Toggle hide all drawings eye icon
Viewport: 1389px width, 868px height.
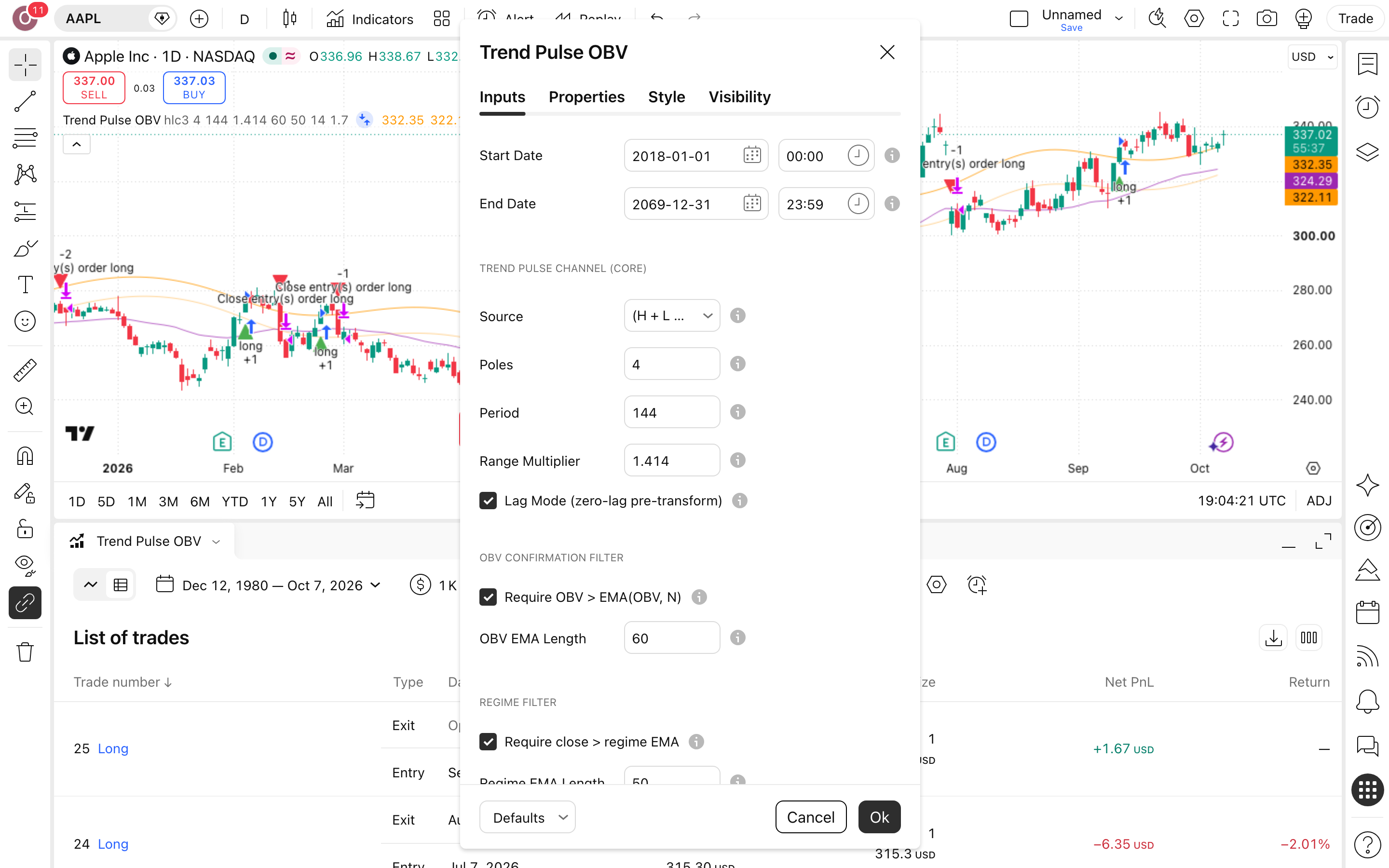25,566
